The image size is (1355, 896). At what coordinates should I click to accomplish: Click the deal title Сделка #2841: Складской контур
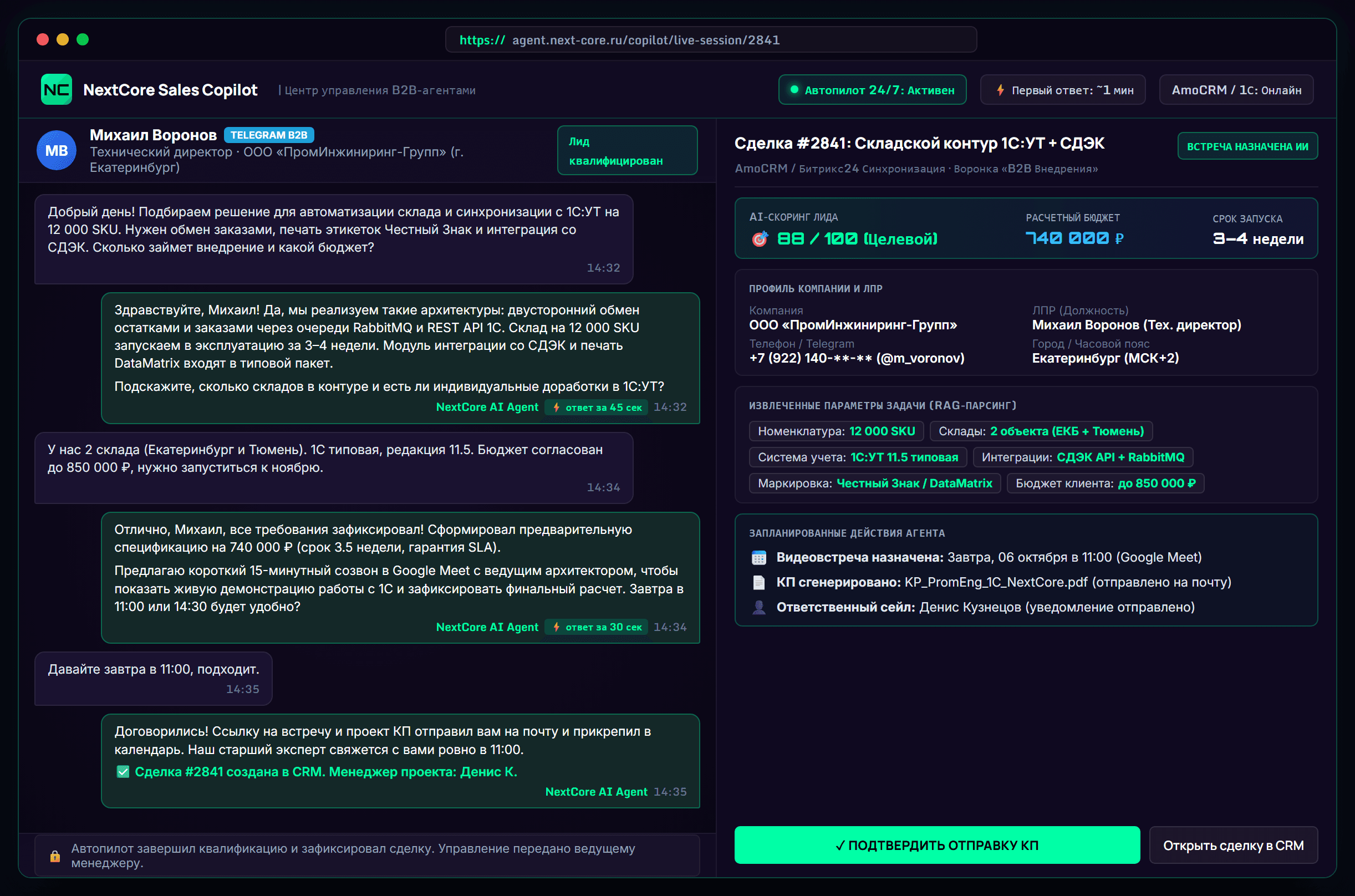pyautogui.click(x=919, y=144)
